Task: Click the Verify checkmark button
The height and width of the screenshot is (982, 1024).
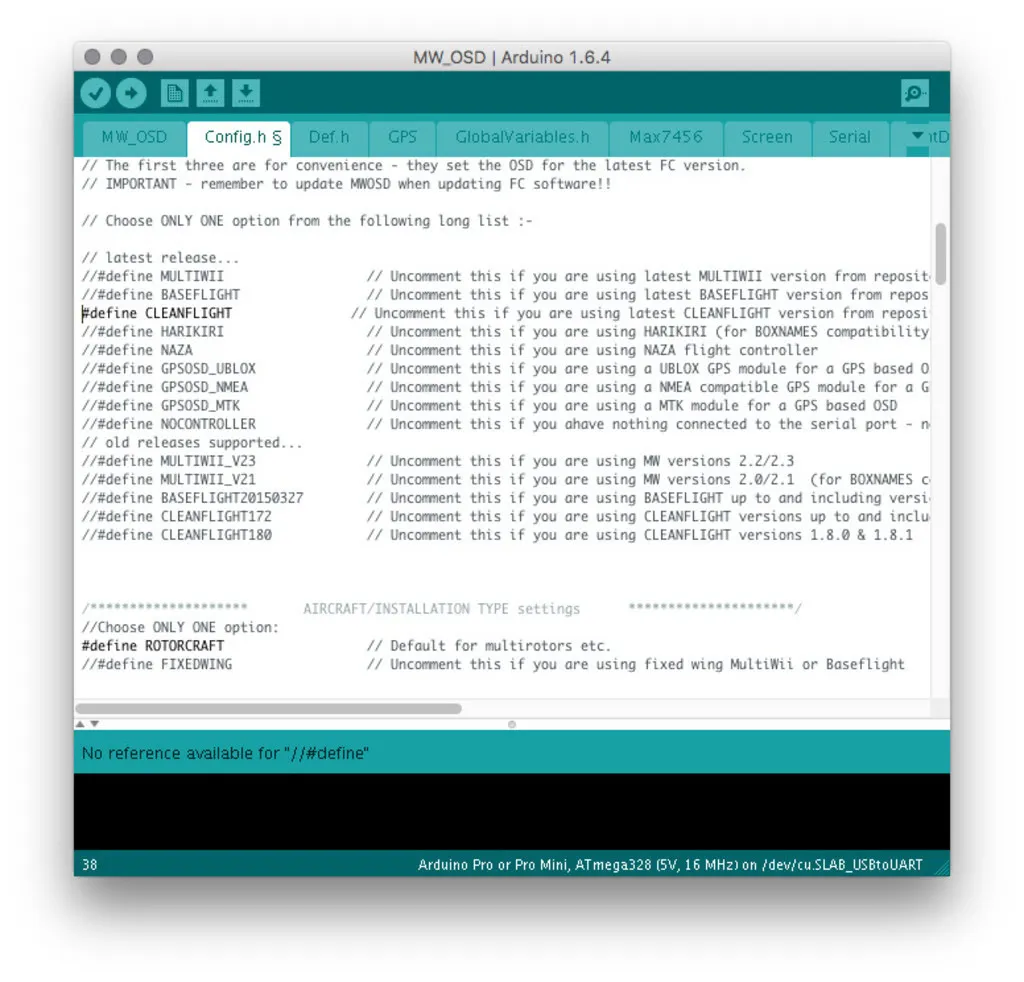Action: point(95,94)
